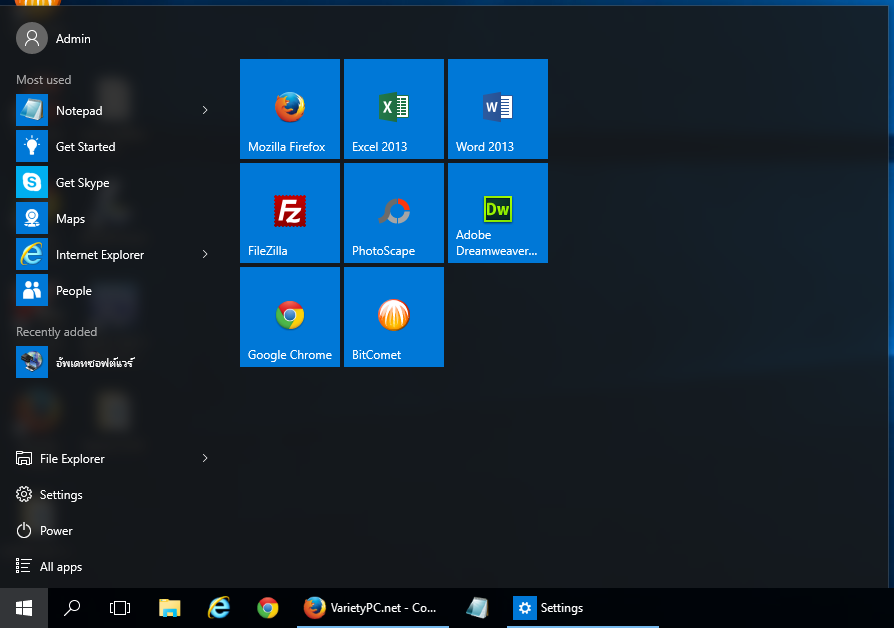The width and height of the screenshot is (894, 628).
Task: Open taskbar Search magnifier
Action: 72,608
